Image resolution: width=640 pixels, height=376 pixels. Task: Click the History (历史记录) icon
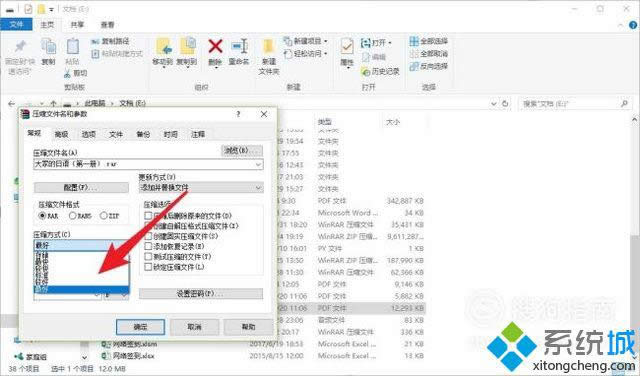[365, 71]
